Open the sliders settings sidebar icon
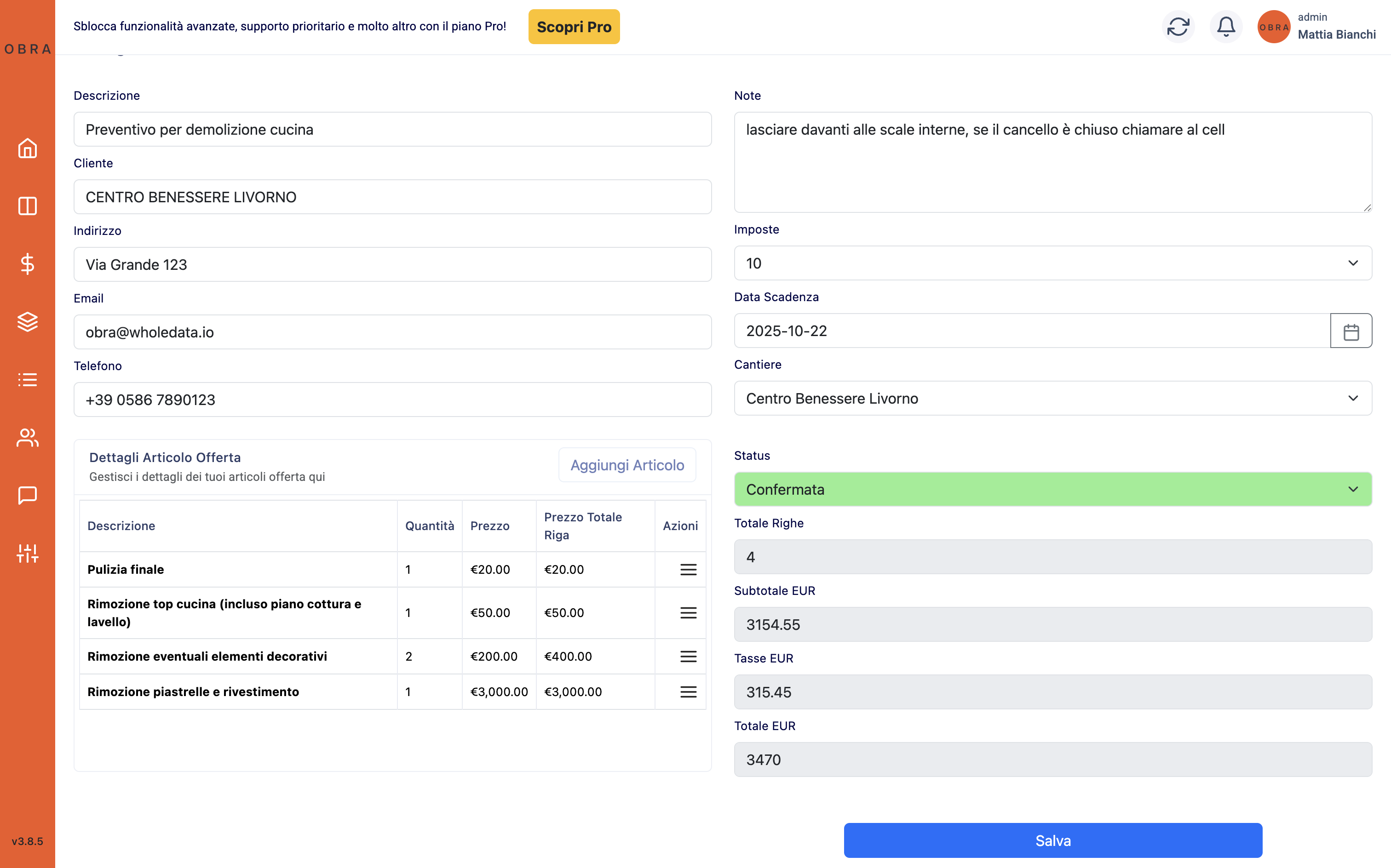The image size is (1391, 868). point(27,553)
